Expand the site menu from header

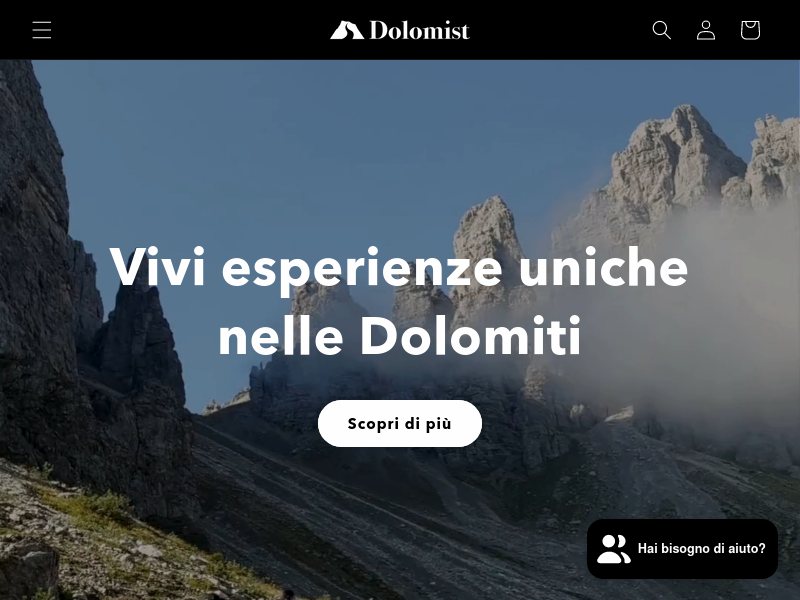pyautogui.click(x=42, y=30)
